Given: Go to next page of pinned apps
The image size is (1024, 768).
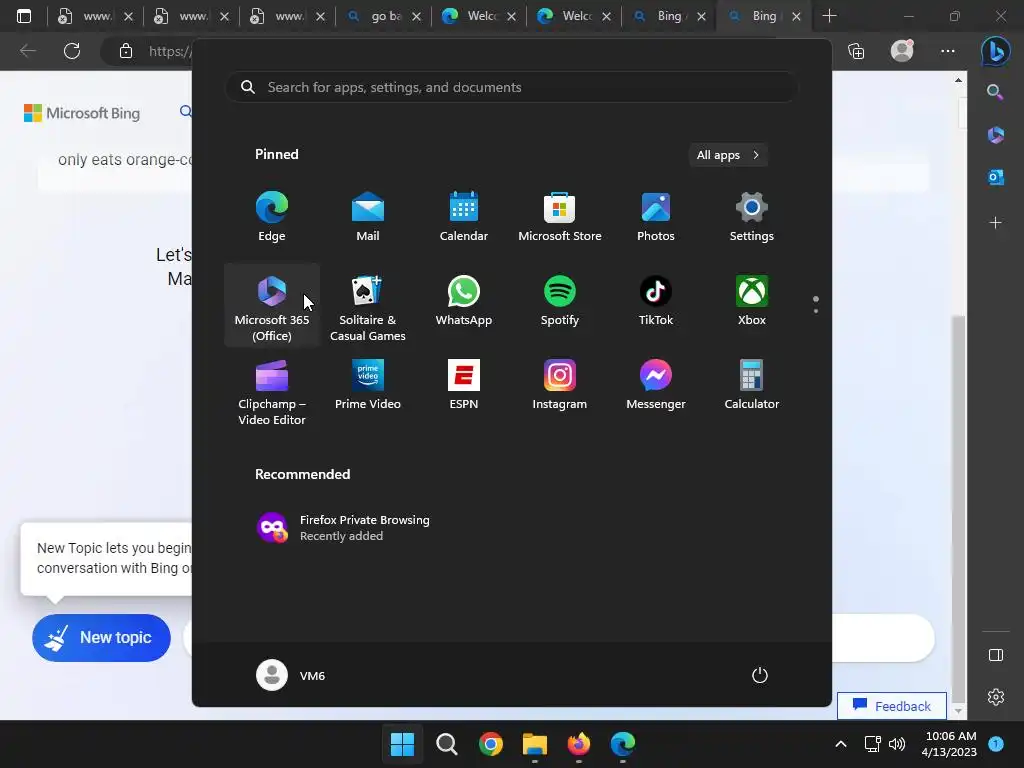Looking at the screenshot, I should (816, 311).
